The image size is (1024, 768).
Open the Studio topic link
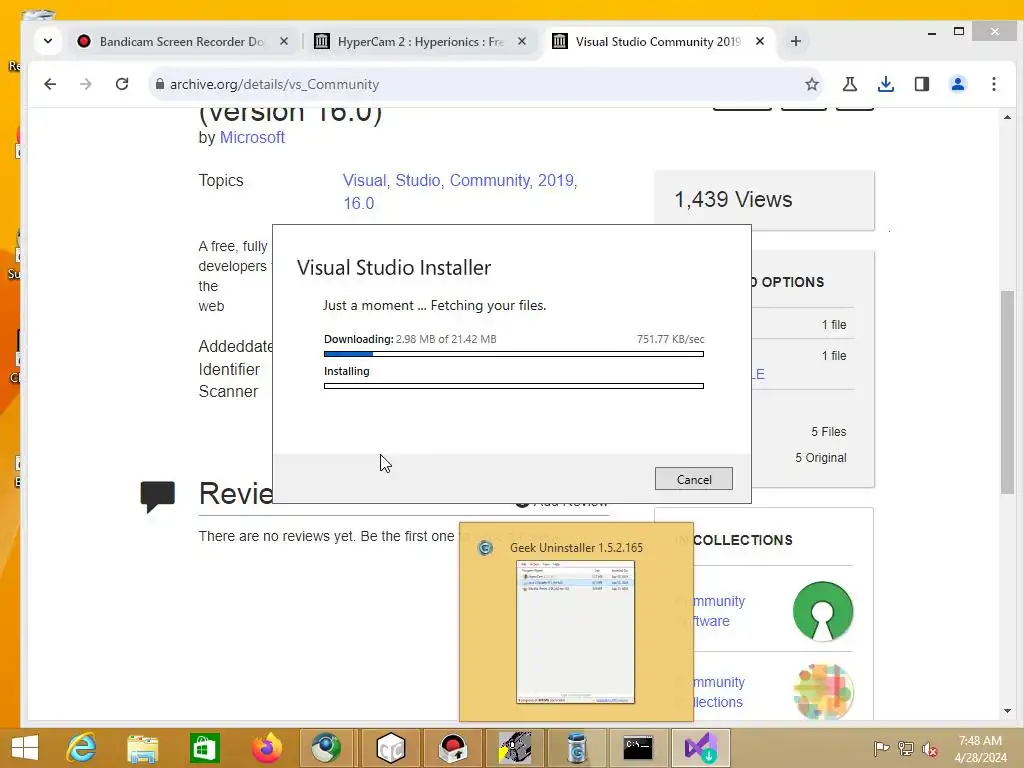(x=419, y=181)
